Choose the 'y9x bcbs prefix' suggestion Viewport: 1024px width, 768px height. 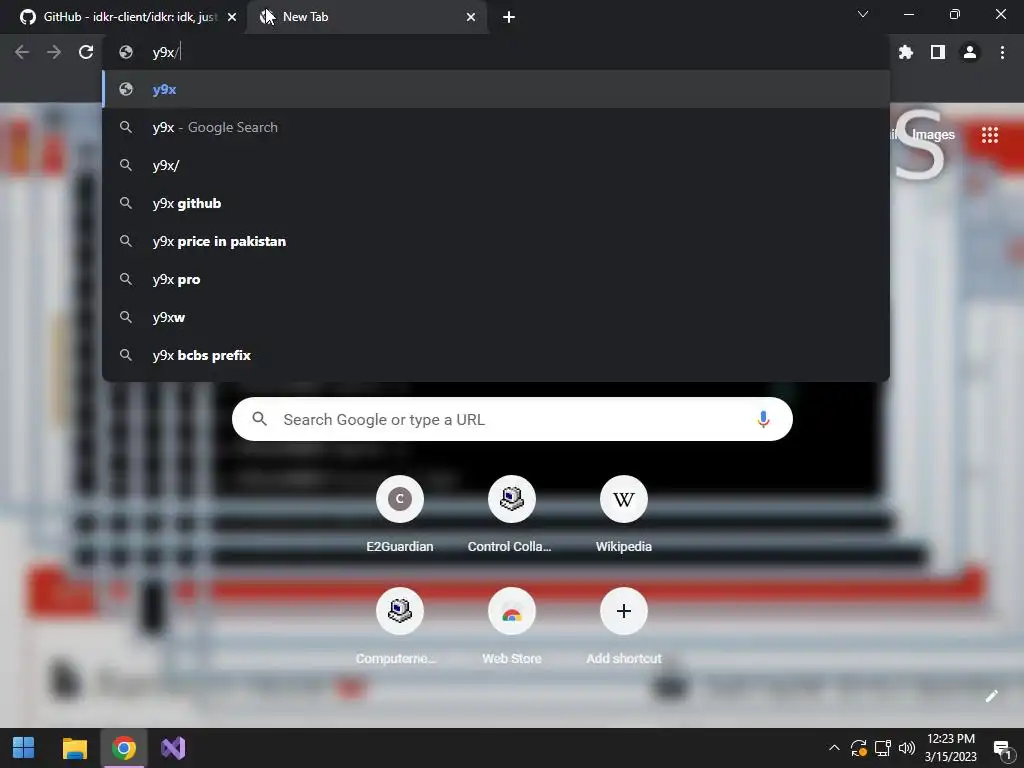coord(496,355)
